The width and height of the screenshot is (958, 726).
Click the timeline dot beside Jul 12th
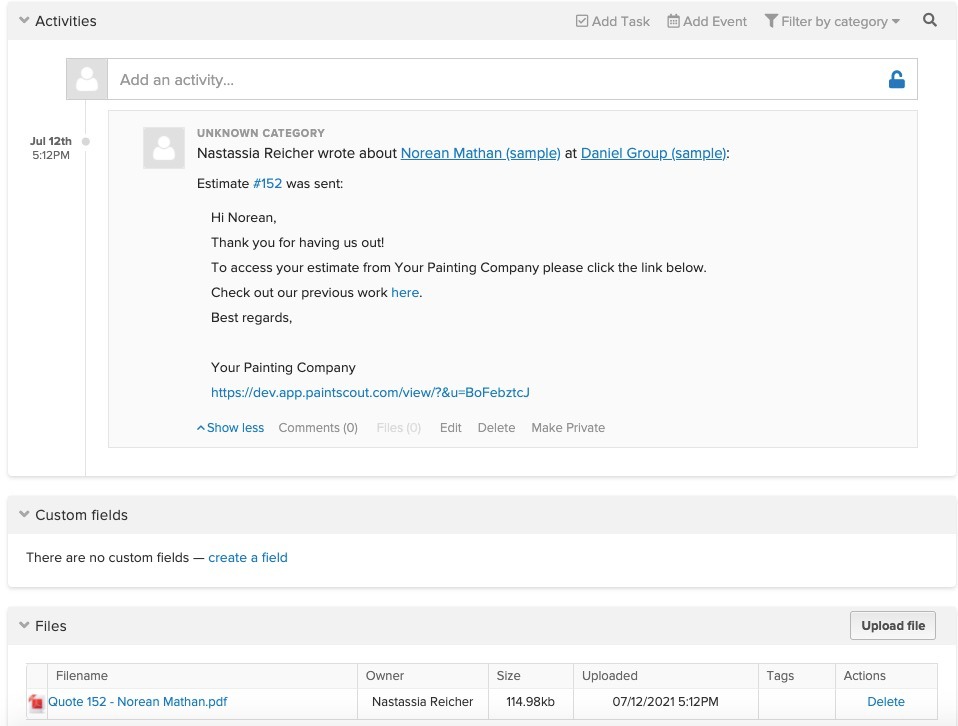[x=86, y=141]
